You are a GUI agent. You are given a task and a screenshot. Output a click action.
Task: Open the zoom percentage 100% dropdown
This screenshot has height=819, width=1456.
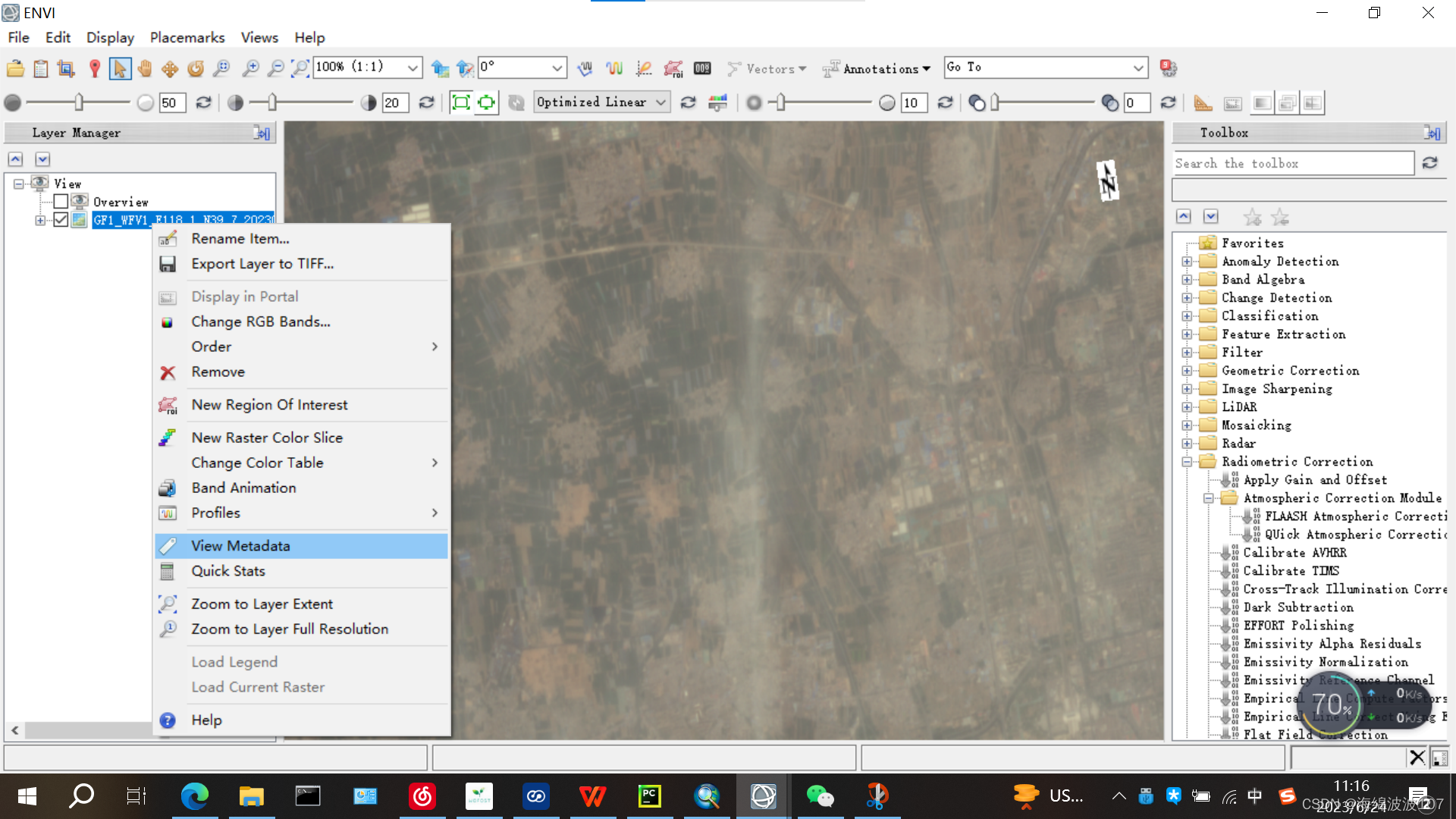(x=412, y=68)
